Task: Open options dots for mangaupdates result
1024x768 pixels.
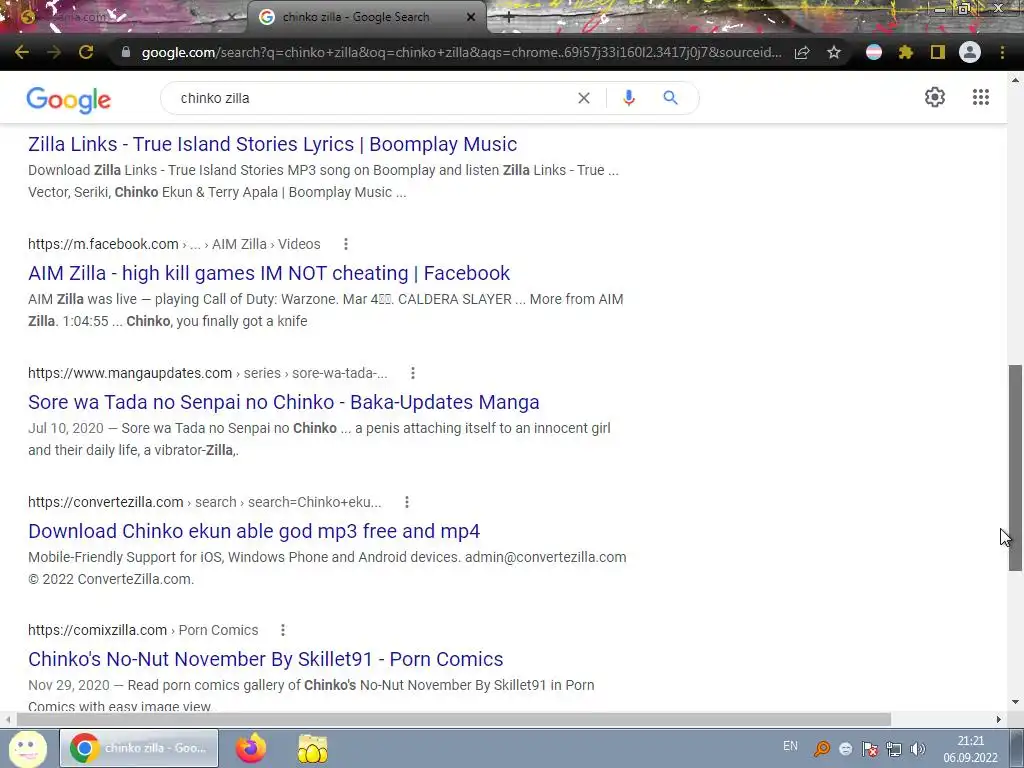Action: click(x=413, y=373)
